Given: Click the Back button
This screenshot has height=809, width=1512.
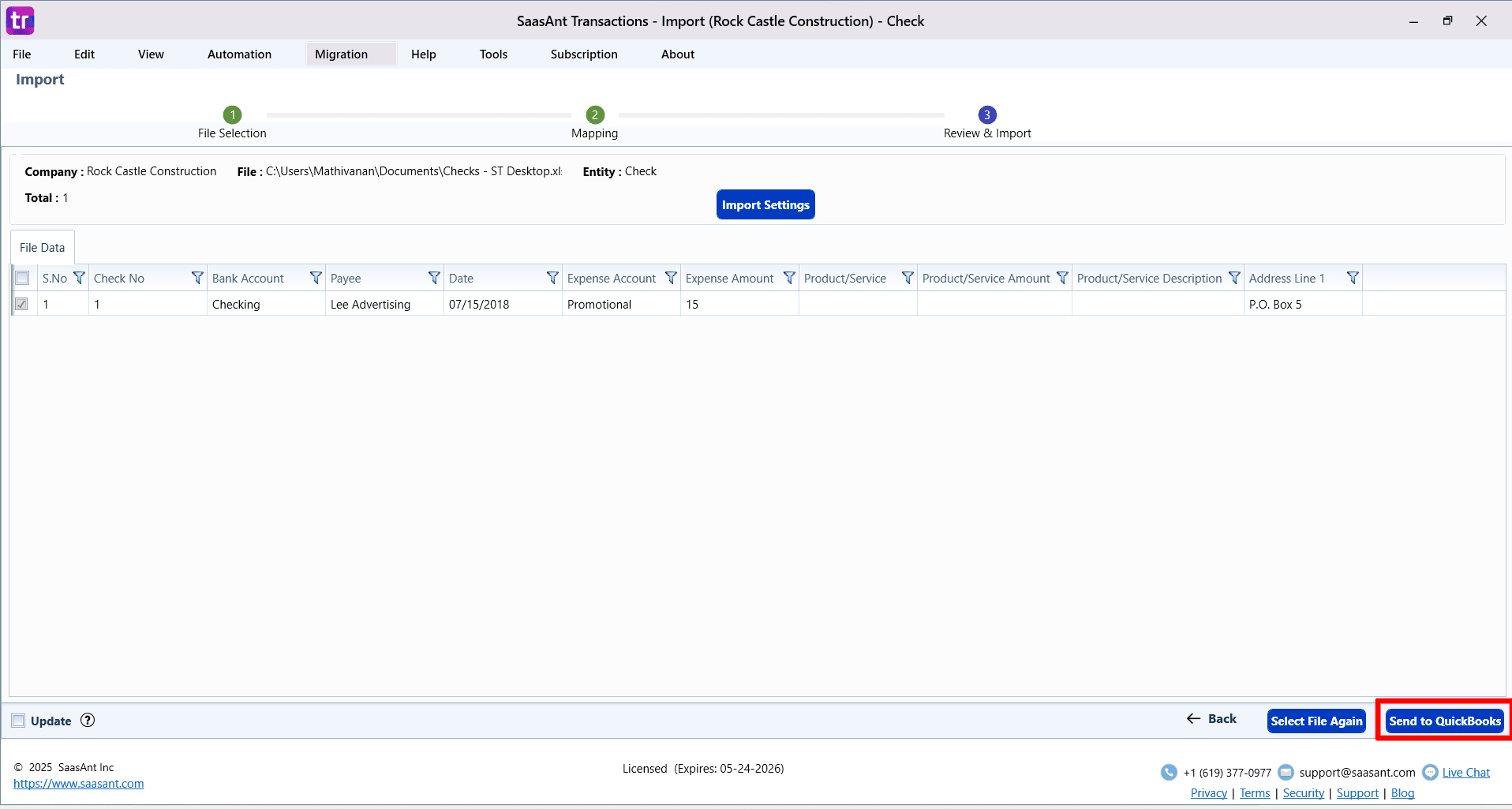Looking at the screenshot, I should [x=1212, y=719].
